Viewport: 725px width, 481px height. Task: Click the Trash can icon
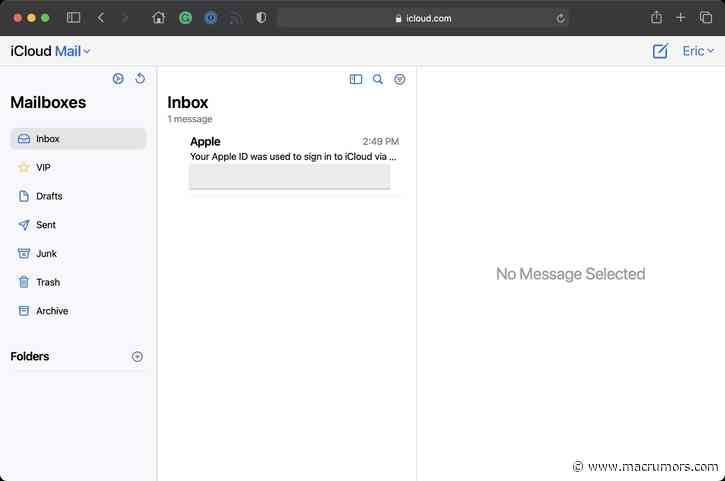click(24, 282)
